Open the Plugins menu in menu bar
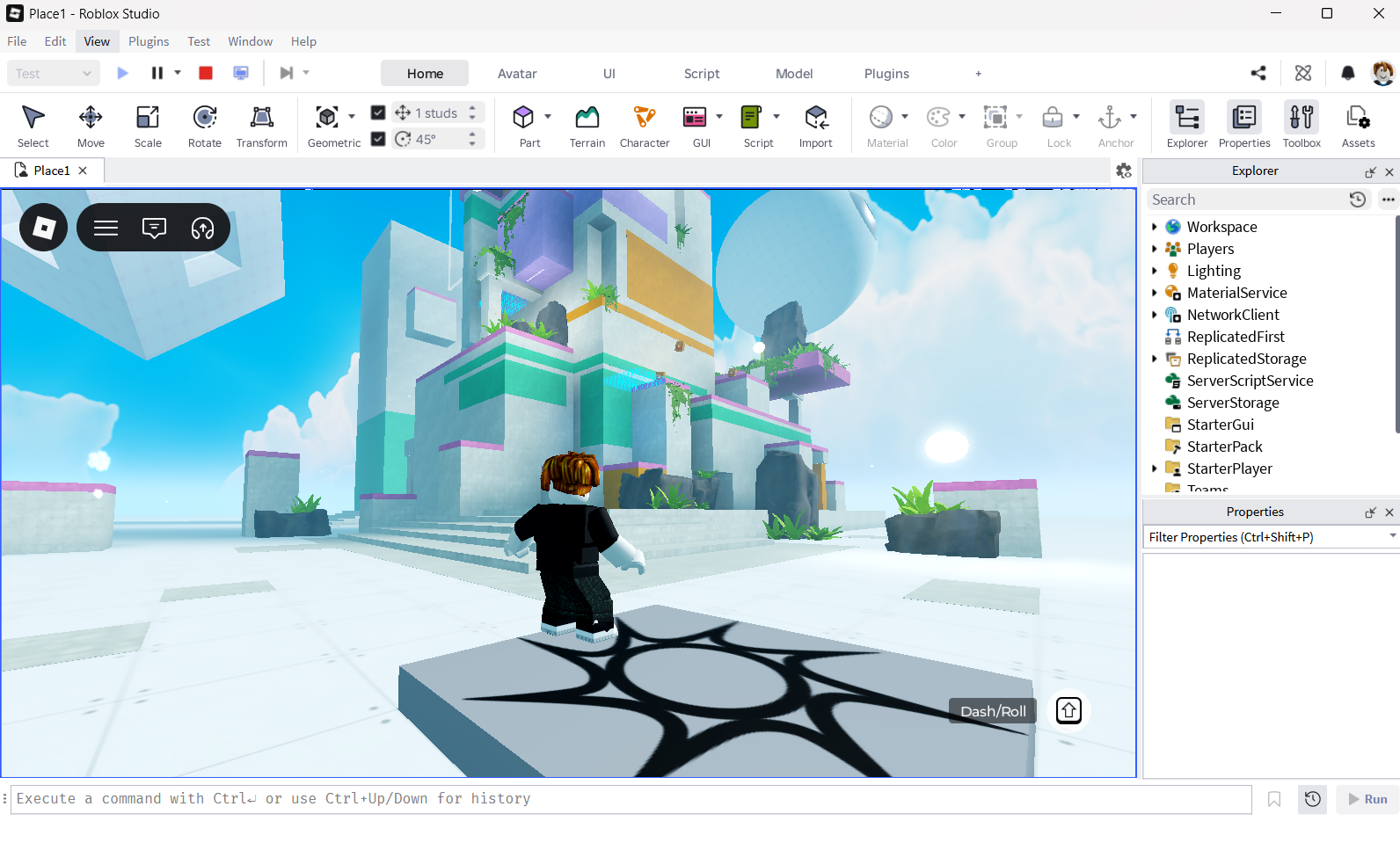Viewport: 1400px width, 850px height. (x=149, y=41)
